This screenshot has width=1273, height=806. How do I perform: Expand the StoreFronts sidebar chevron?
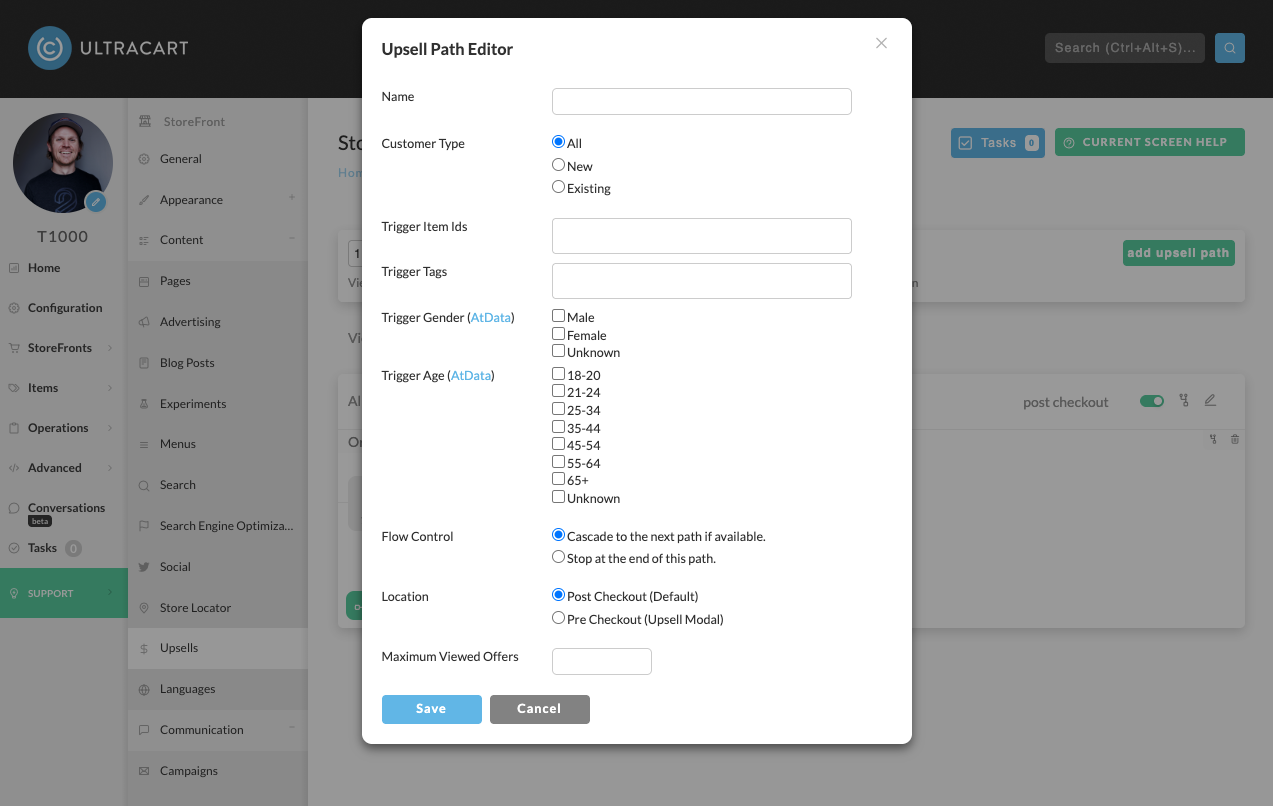[x=110, y=348]
